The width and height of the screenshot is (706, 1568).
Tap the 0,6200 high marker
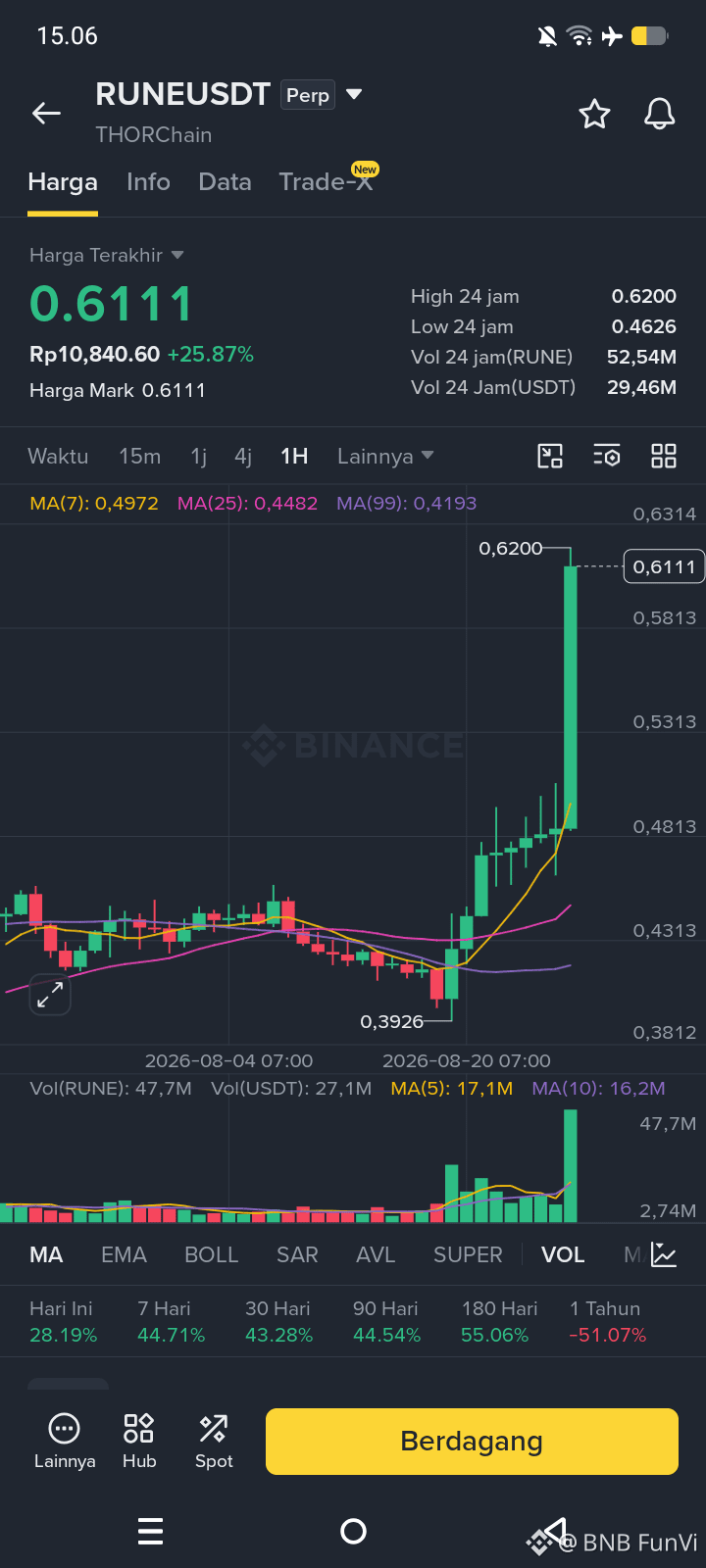coord(510,549)
